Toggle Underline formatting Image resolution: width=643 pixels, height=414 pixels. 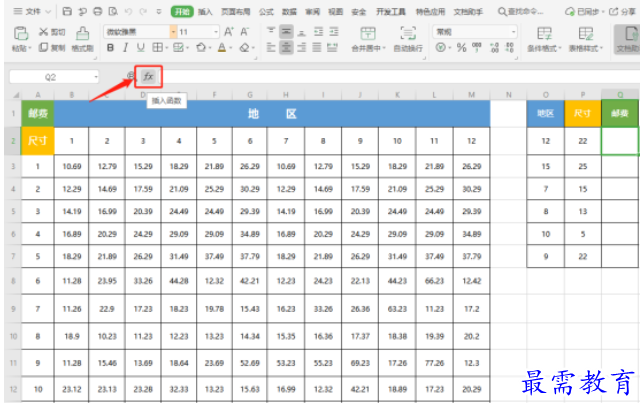(x=141, y=48)
